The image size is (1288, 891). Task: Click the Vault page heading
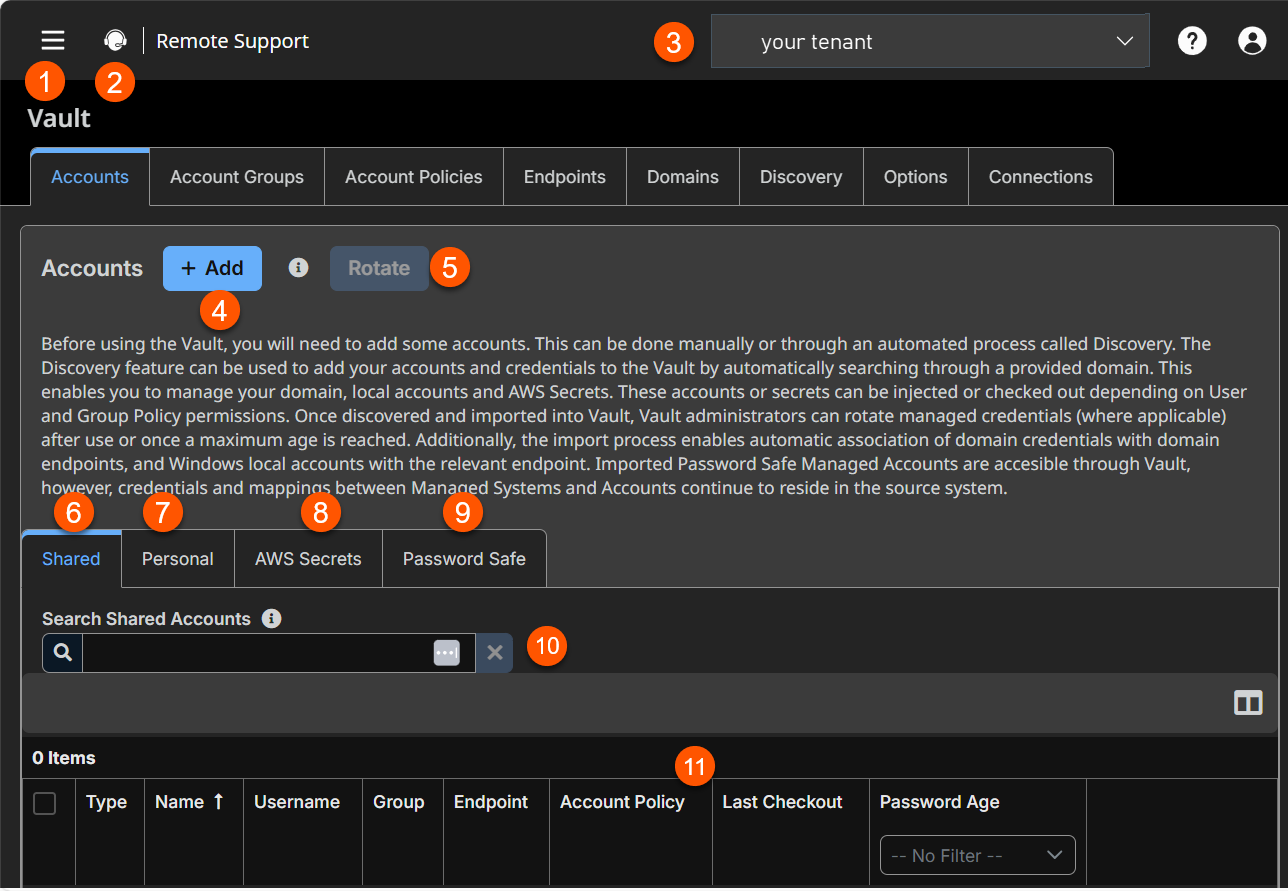(59, 118)
